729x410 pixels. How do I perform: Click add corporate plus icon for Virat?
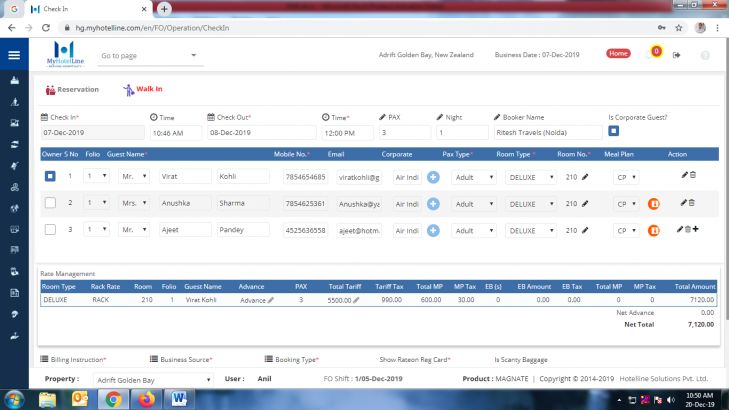pyautogui.click(x=433, y=177)
